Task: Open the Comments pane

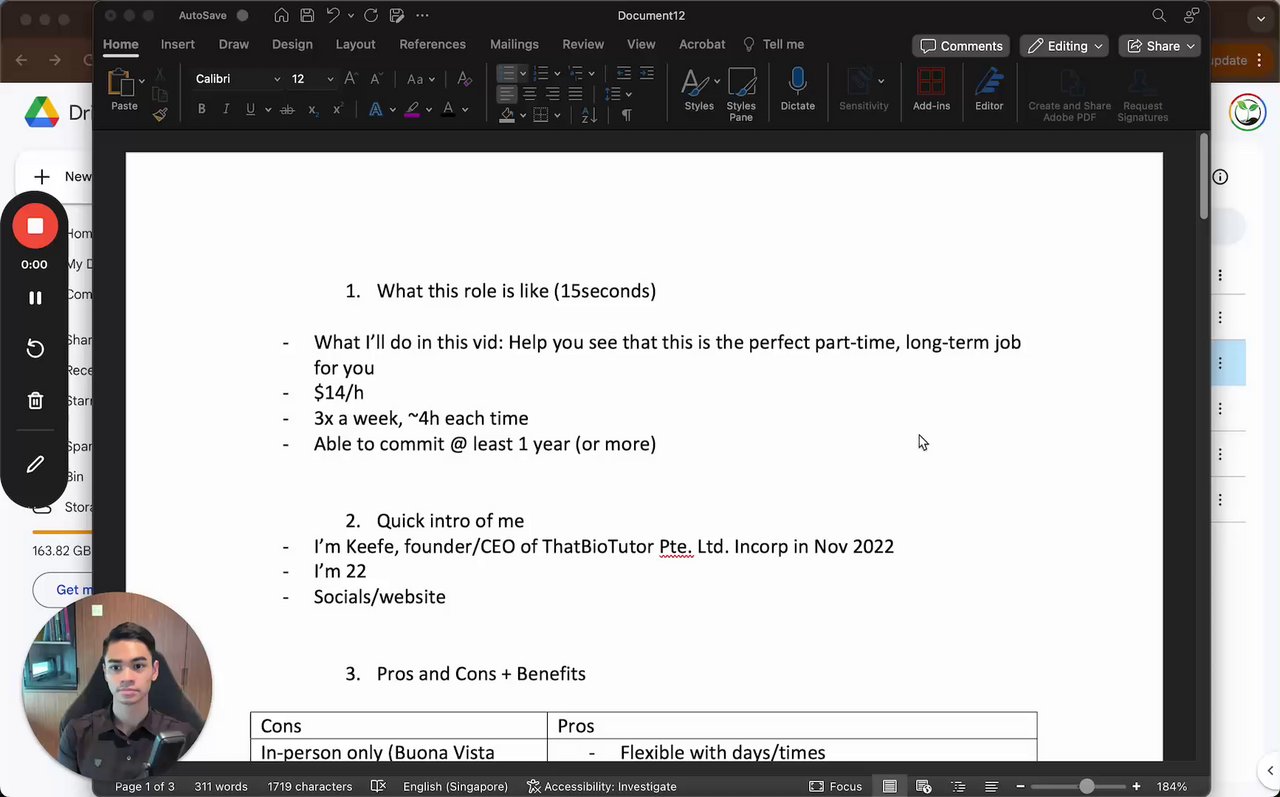Action: (x=961, y=46)
